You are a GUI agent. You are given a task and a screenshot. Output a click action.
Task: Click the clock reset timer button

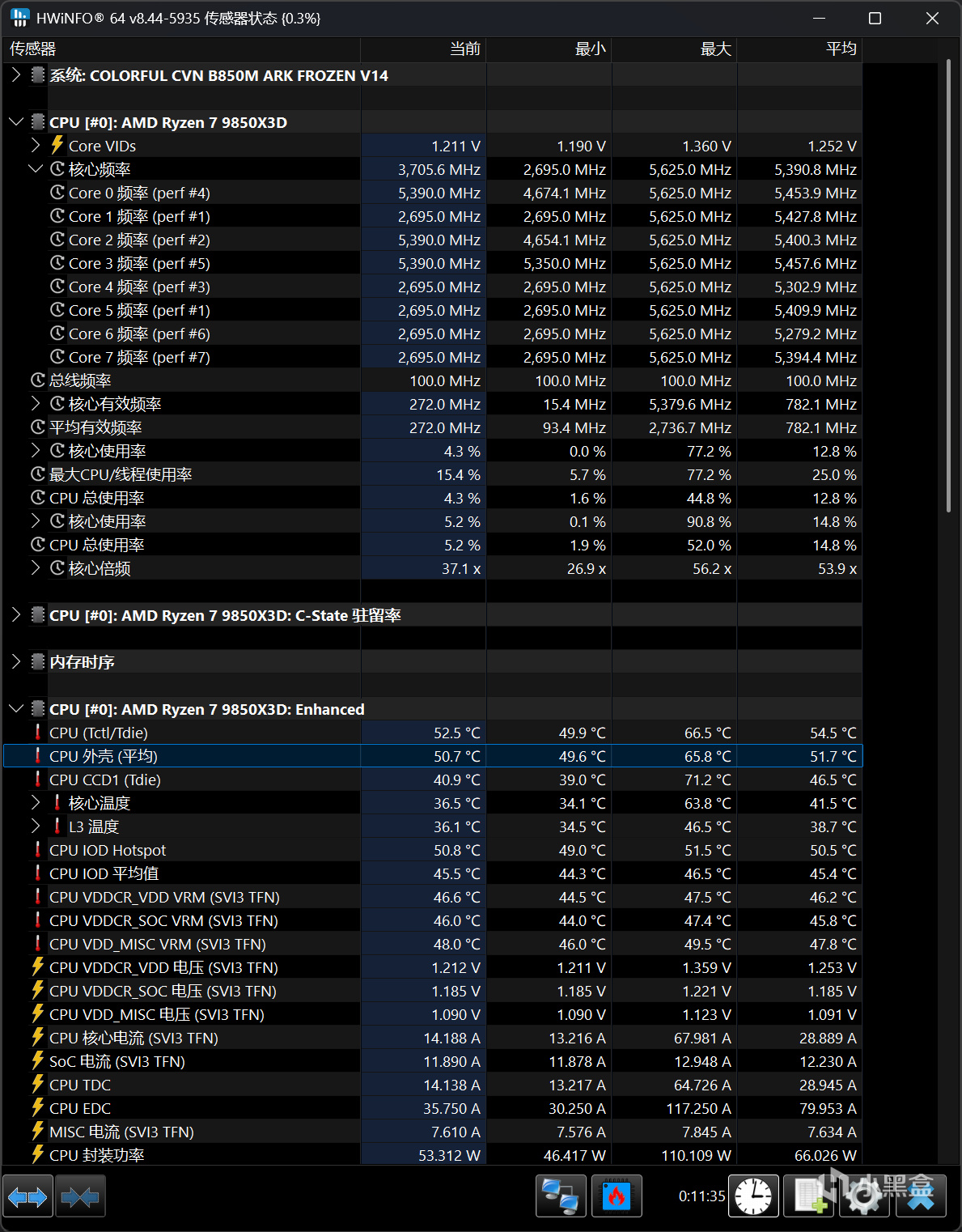(753, 1196)
